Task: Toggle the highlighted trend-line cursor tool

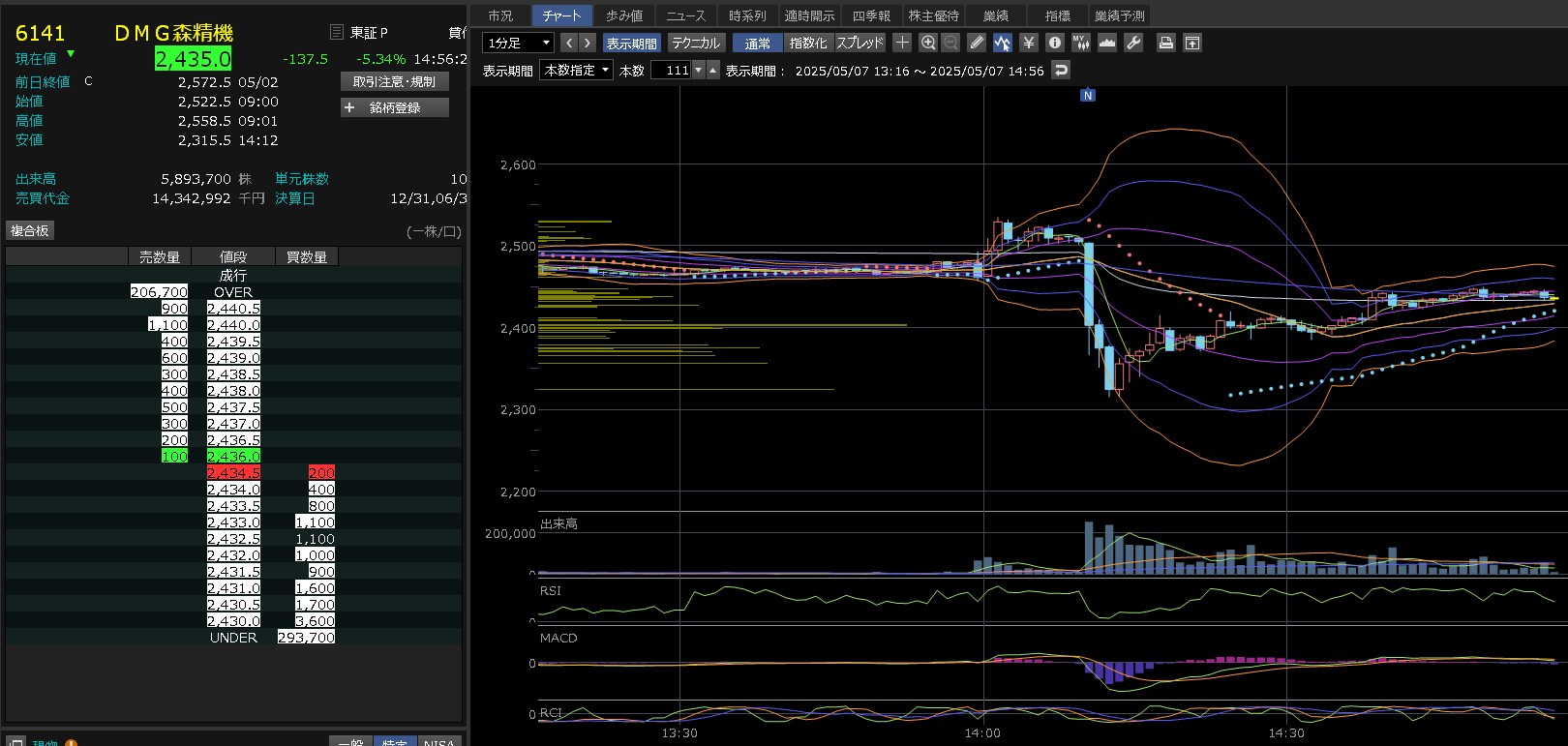Action: pos(1002,43)
